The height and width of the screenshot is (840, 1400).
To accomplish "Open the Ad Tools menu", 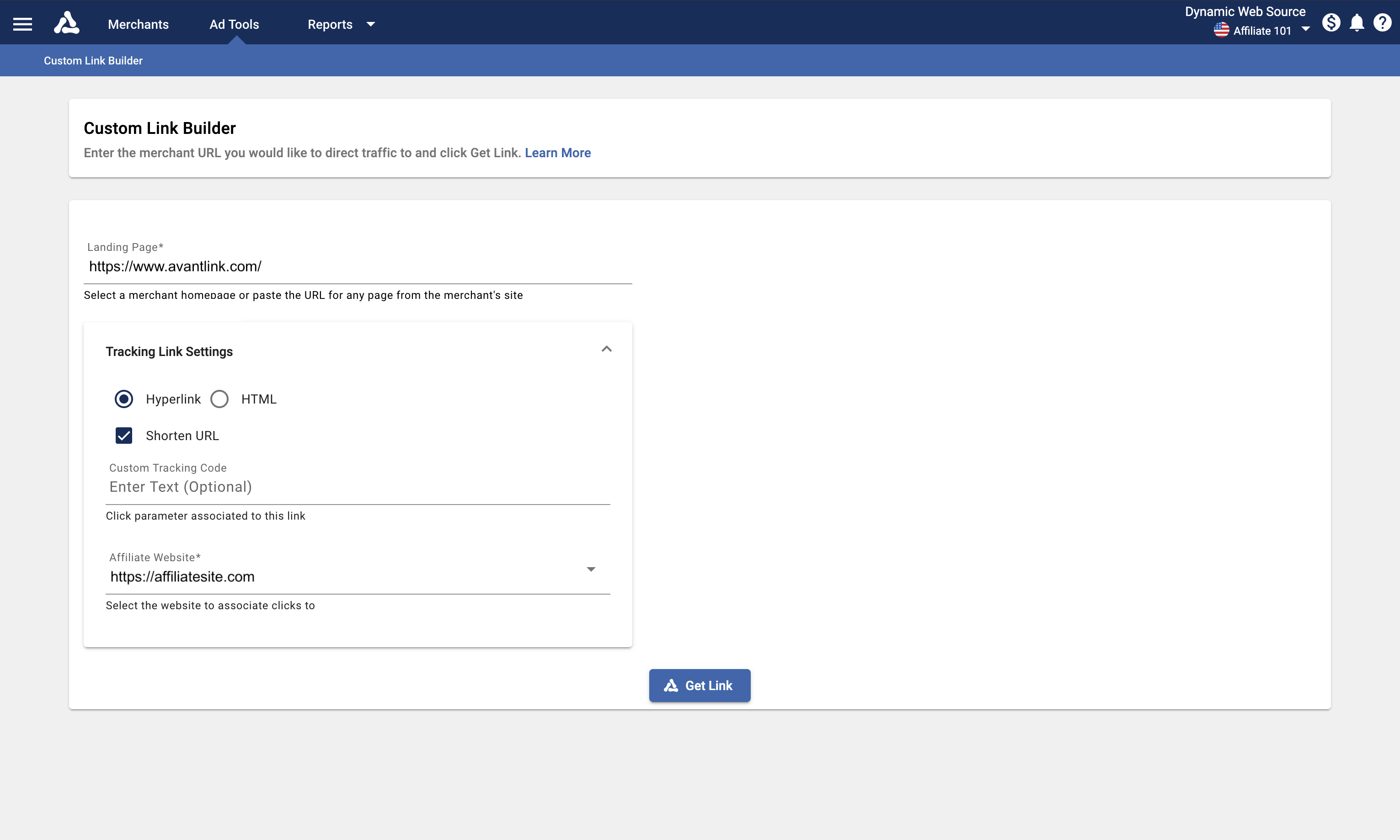I will coord(234,24).
